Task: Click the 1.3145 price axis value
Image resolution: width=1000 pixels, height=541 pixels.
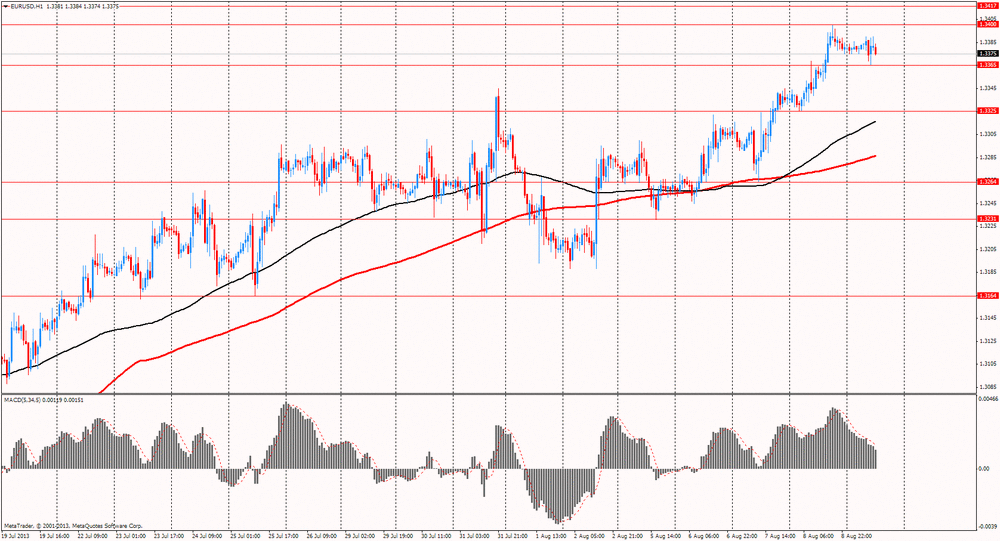Action: click(987, 318)
